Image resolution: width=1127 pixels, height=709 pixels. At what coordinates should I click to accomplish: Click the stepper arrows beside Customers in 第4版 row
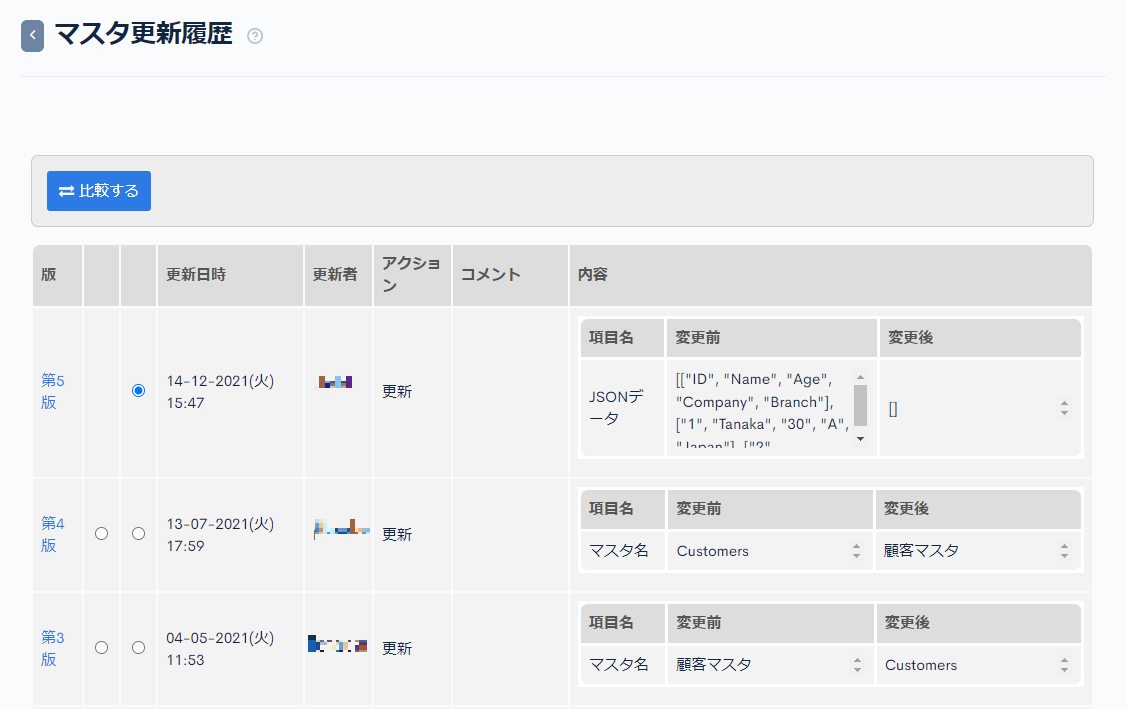[857, 551]
